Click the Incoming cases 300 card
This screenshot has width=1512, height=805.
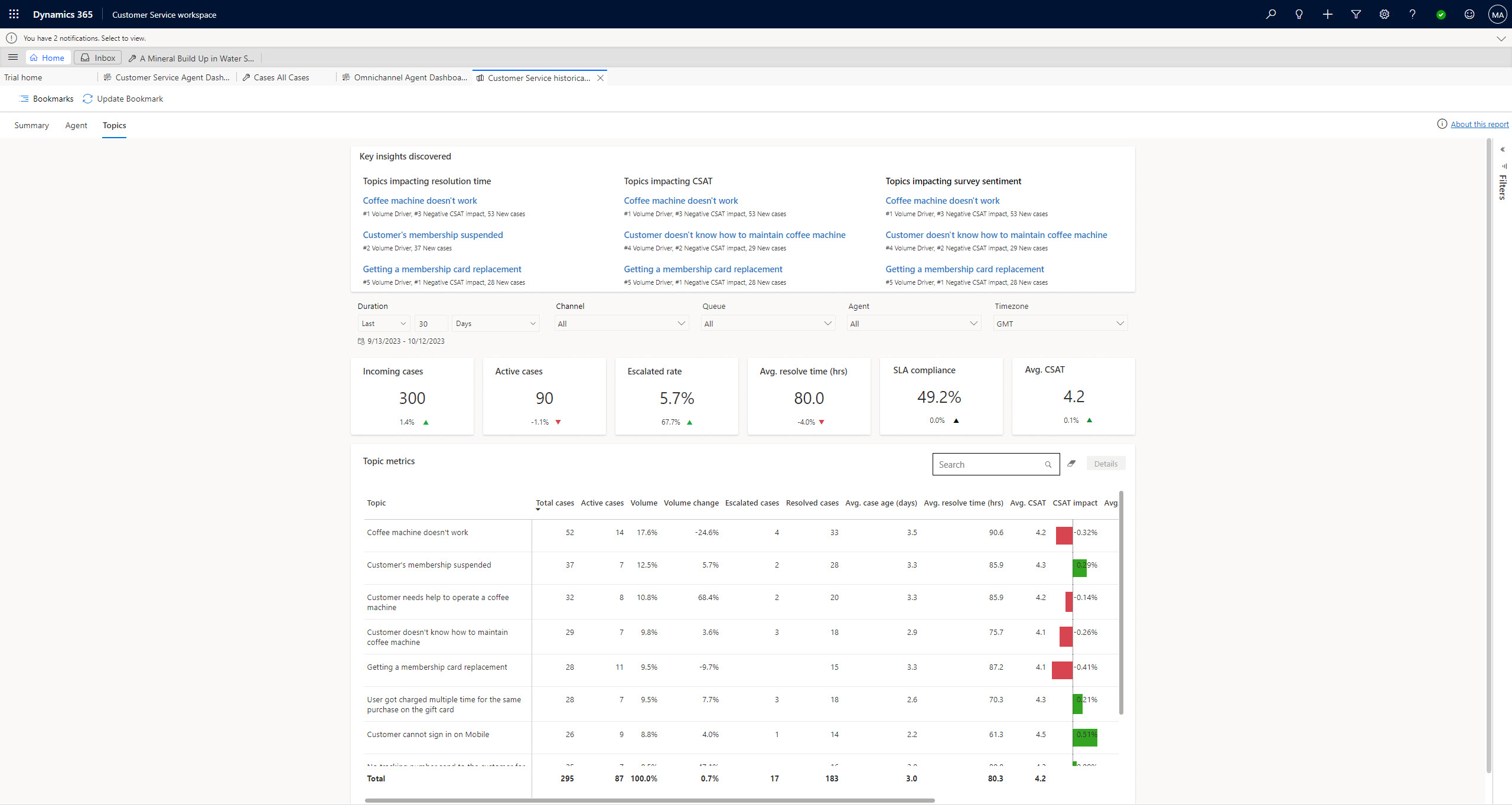point(412,396)
